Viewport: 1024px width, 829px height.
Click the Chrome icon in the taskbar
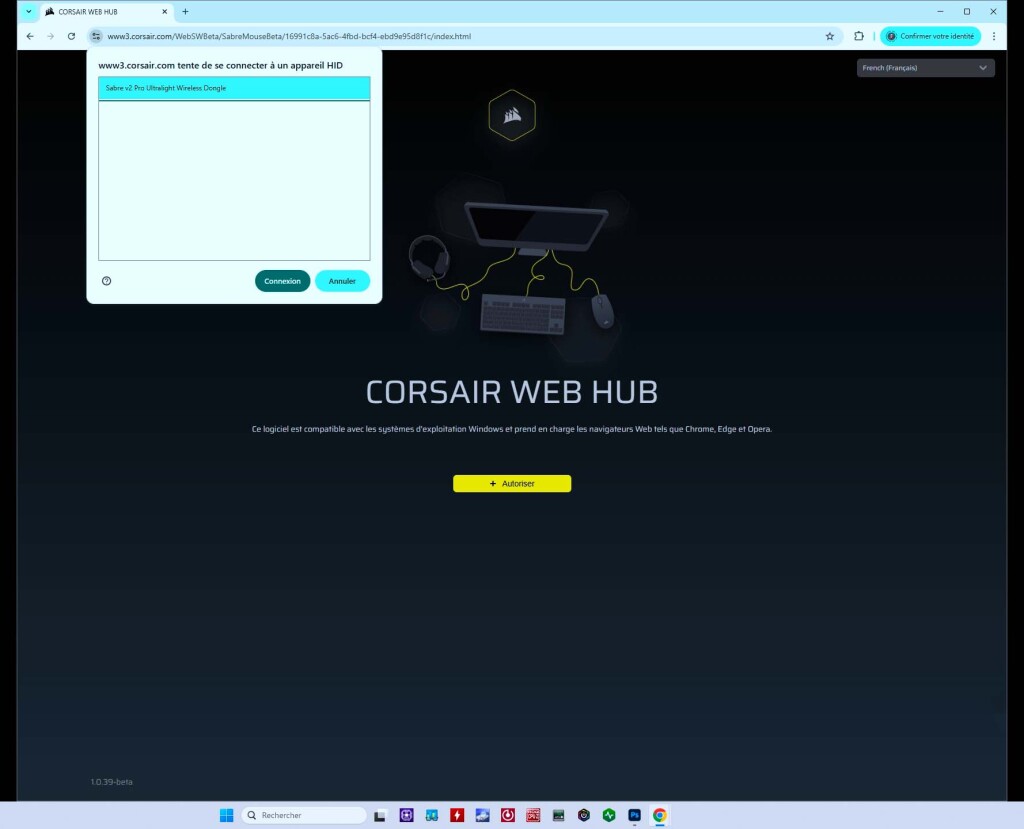pyautogui.click(x=660, y=815)
